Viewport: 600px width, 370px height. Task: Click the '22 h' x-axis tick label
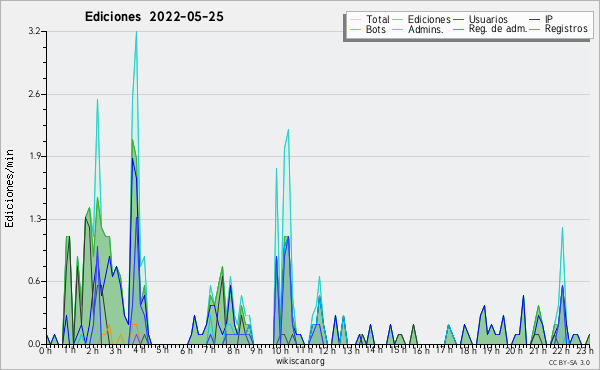click(561, 351)
